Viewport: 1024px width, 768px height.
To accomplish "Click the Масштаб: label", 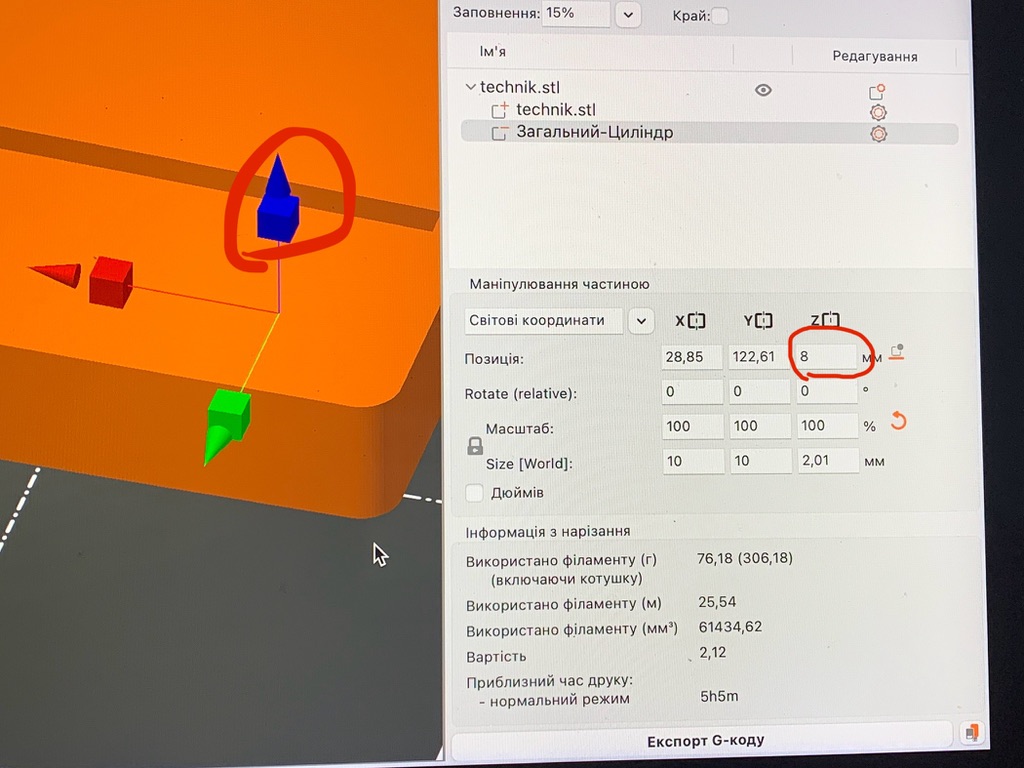I will [519, 429].
